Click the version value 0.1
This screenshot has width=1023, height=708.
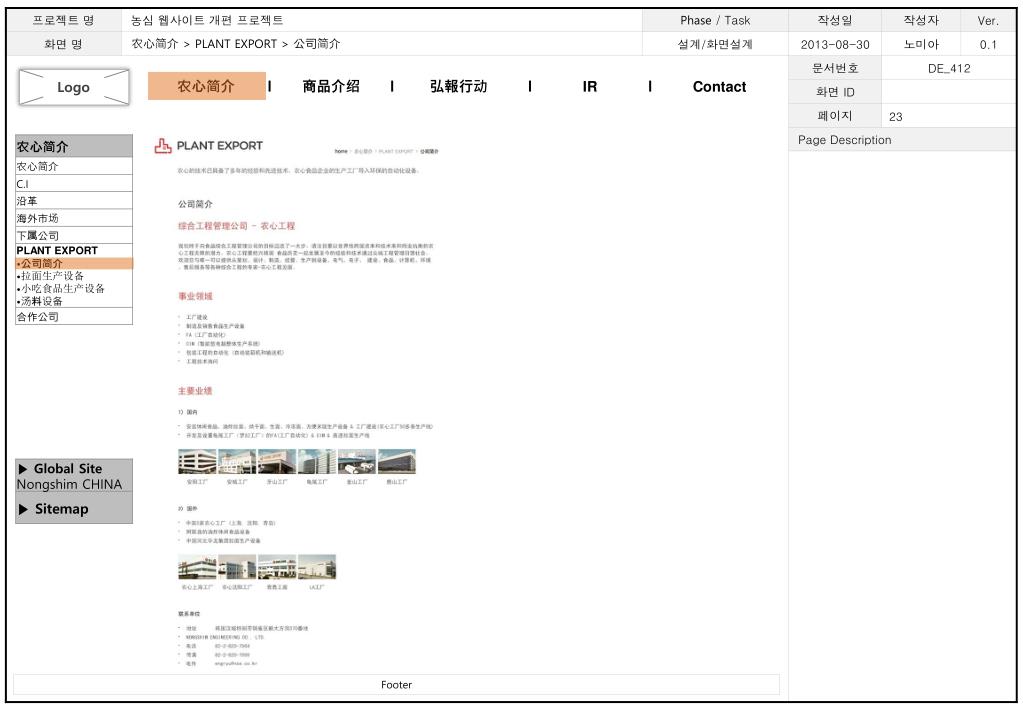(x=988, y=44)
